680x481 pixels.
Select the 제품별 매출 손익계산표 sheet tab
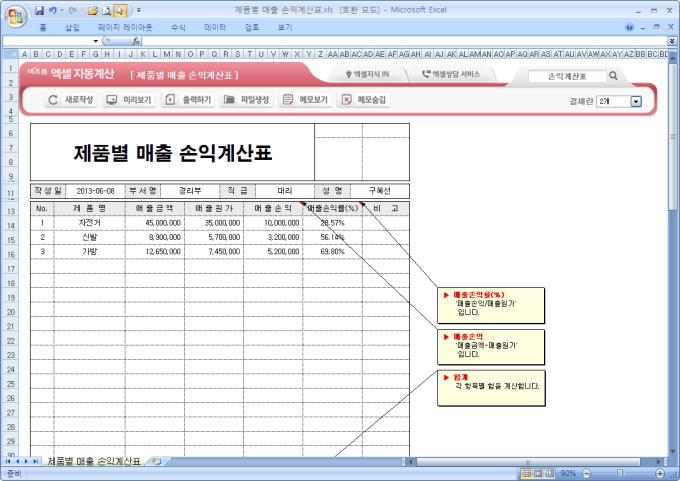pyautogui.click(x=94, y=461)
